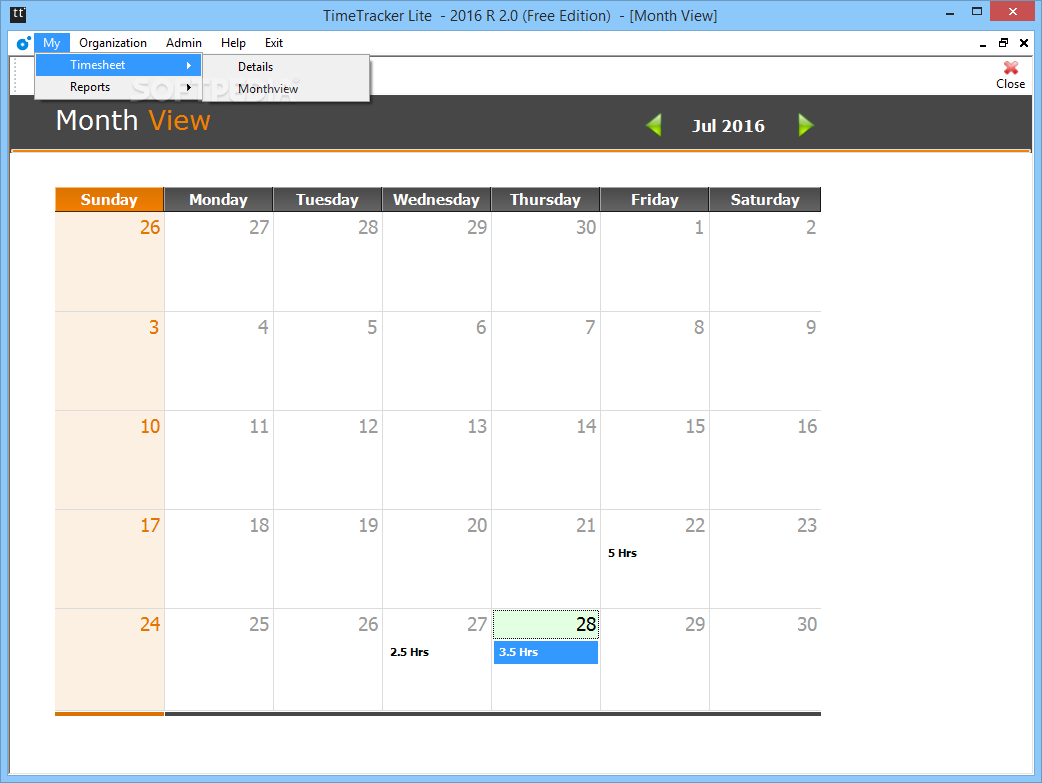Select Thursday July 21 cell
Image resolution: width=1042 pixels, height=783 pixels.
[x=546, y=559]
